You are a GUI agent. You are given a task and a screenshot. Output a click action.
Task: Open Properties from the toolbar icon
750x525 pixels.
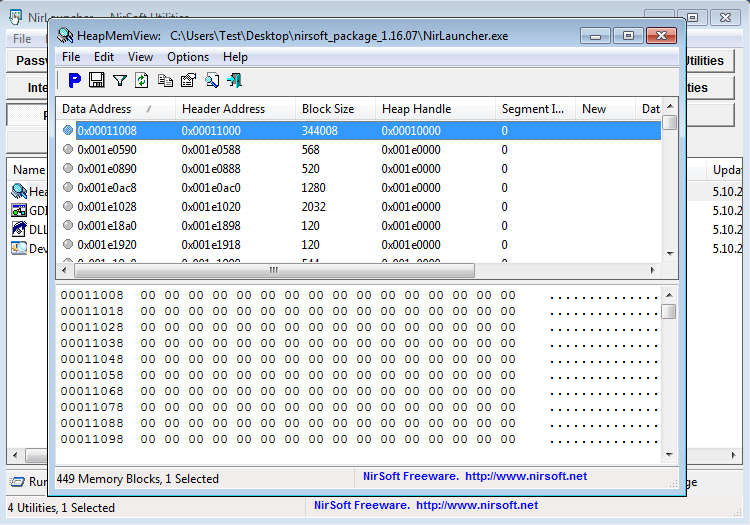click(188, 80)
